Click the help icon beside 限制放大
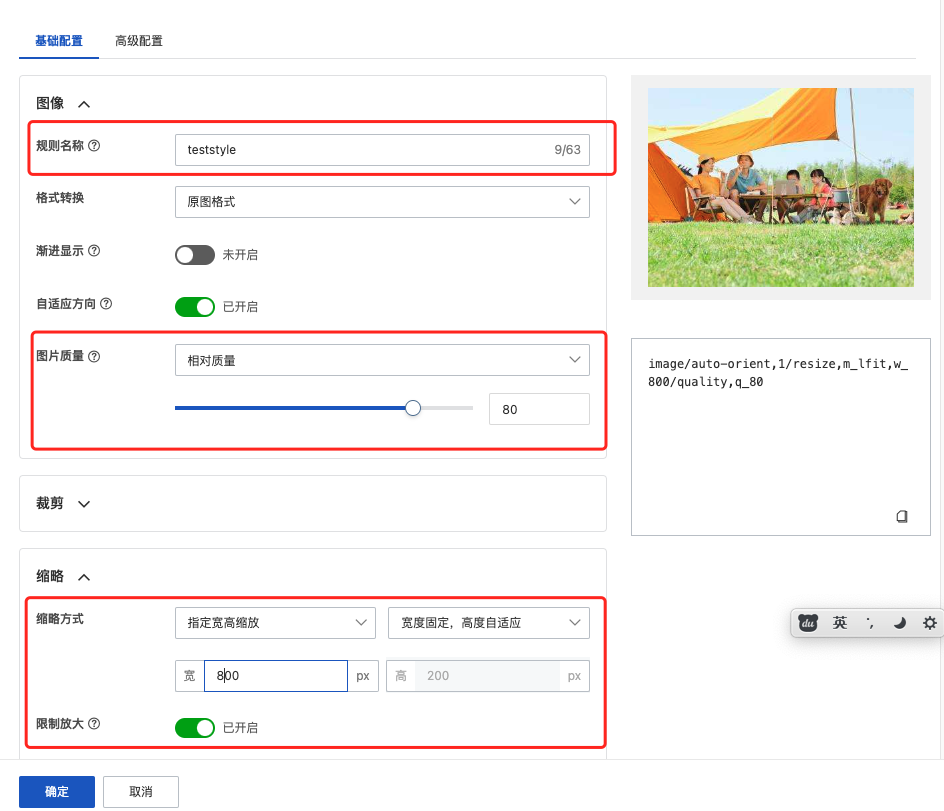 [x=94, y=724]
